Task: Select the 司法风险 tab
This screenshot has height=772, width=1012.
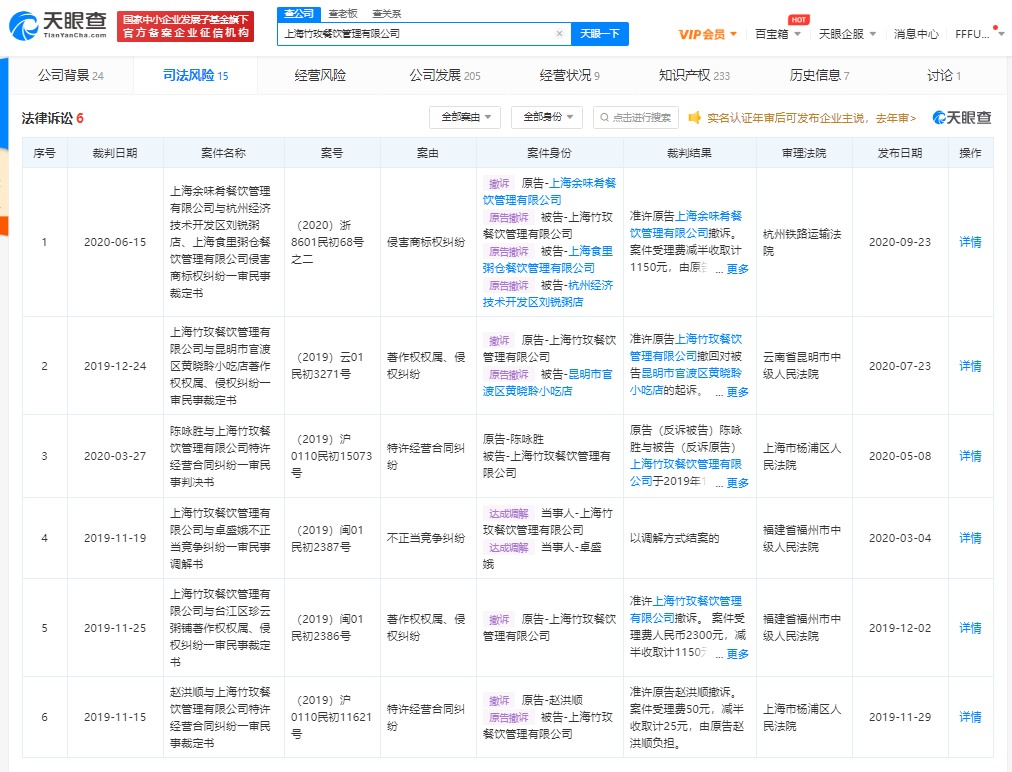Action: 196,76
